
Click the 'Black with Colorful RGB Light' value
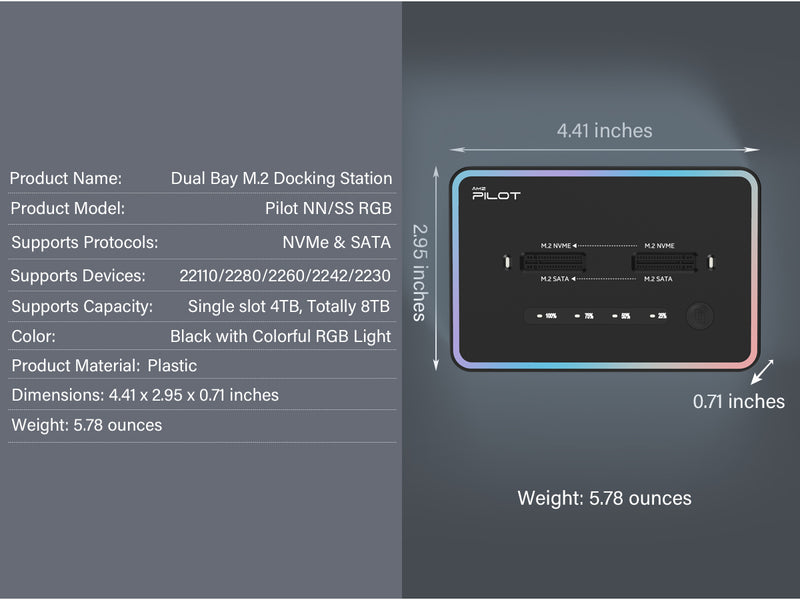tap(281, 337)
